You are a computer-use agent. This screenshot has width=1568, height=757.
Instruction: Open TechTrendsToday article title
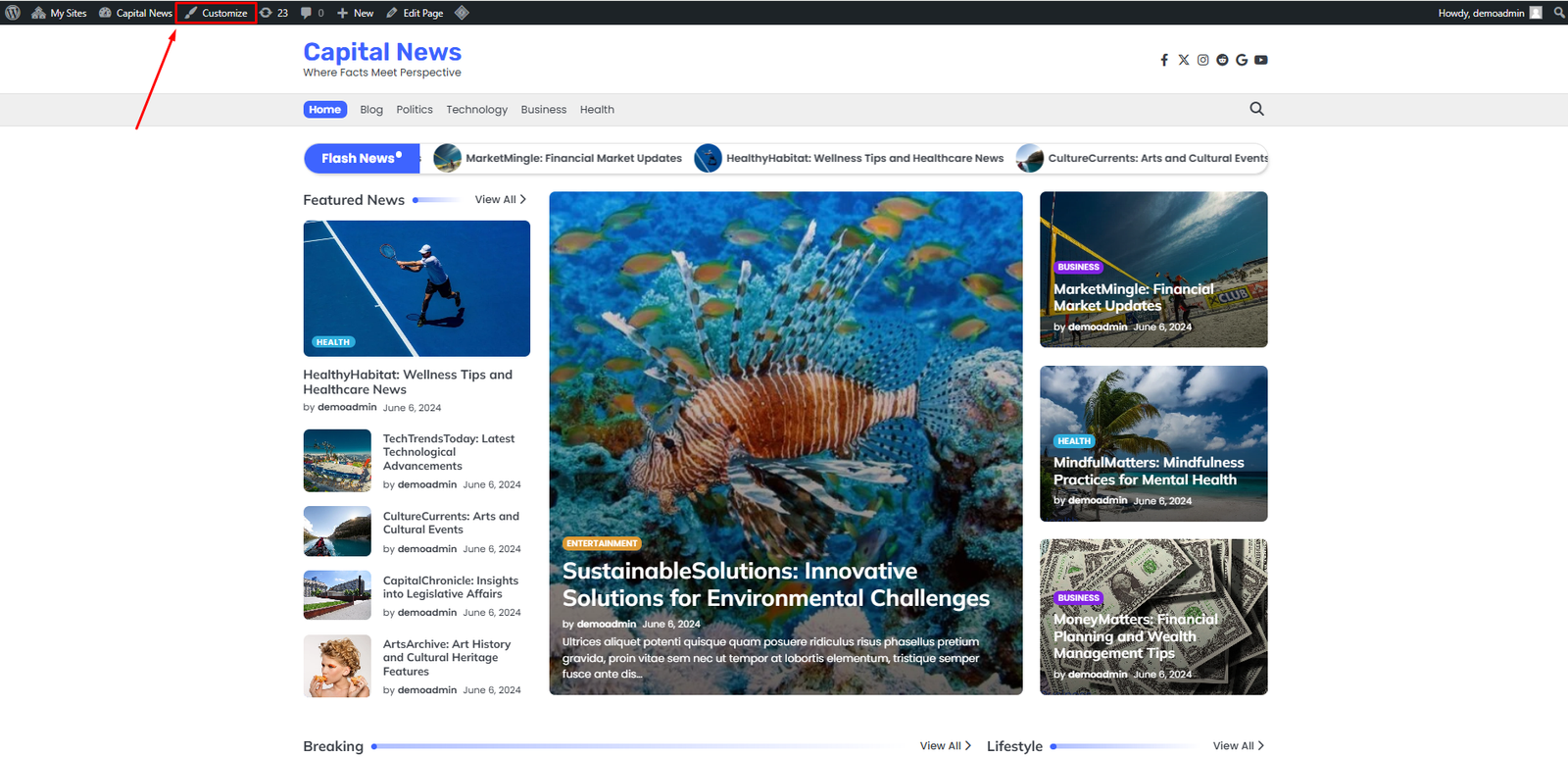coord(449,452)
